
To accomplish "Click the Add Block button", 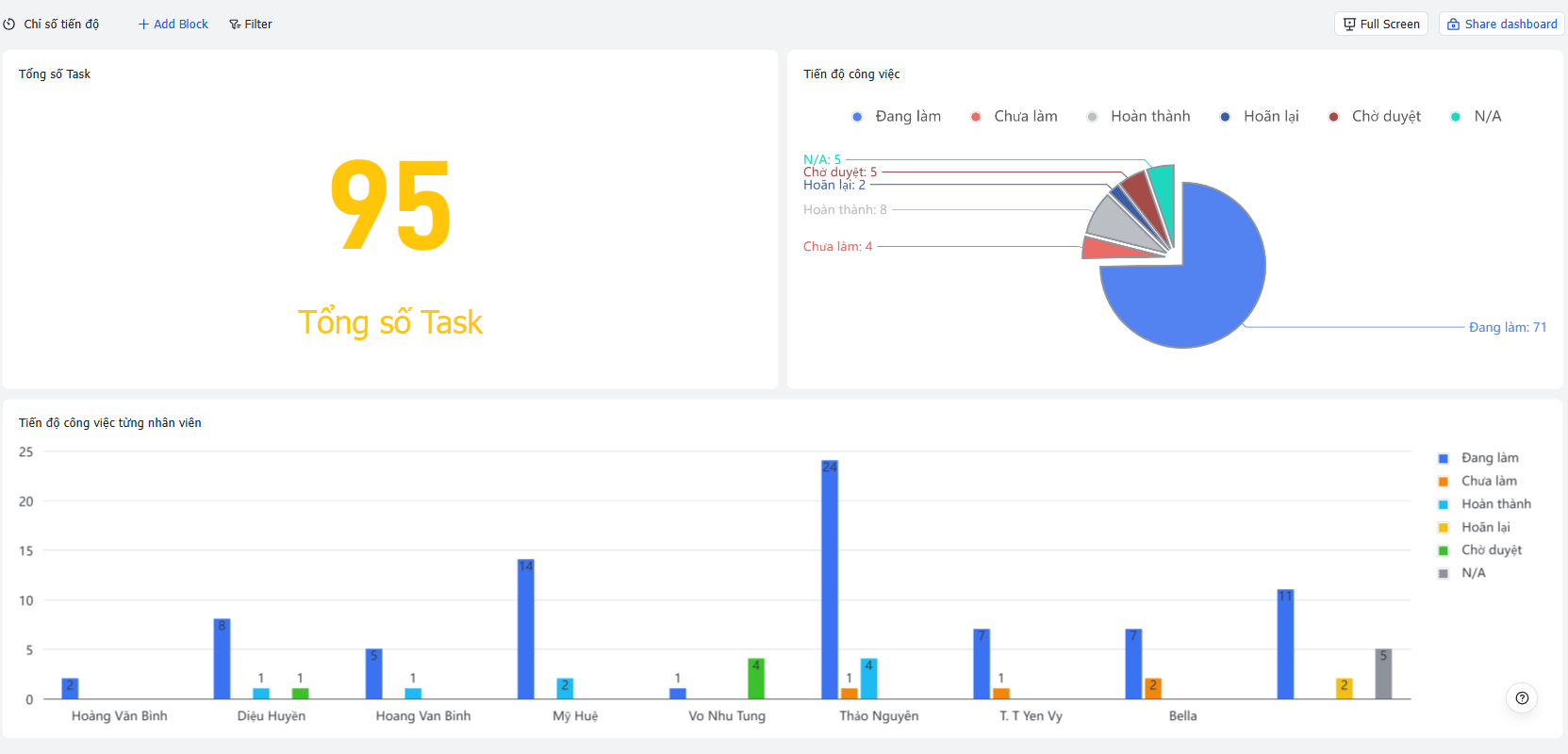I will pos(173,25).
